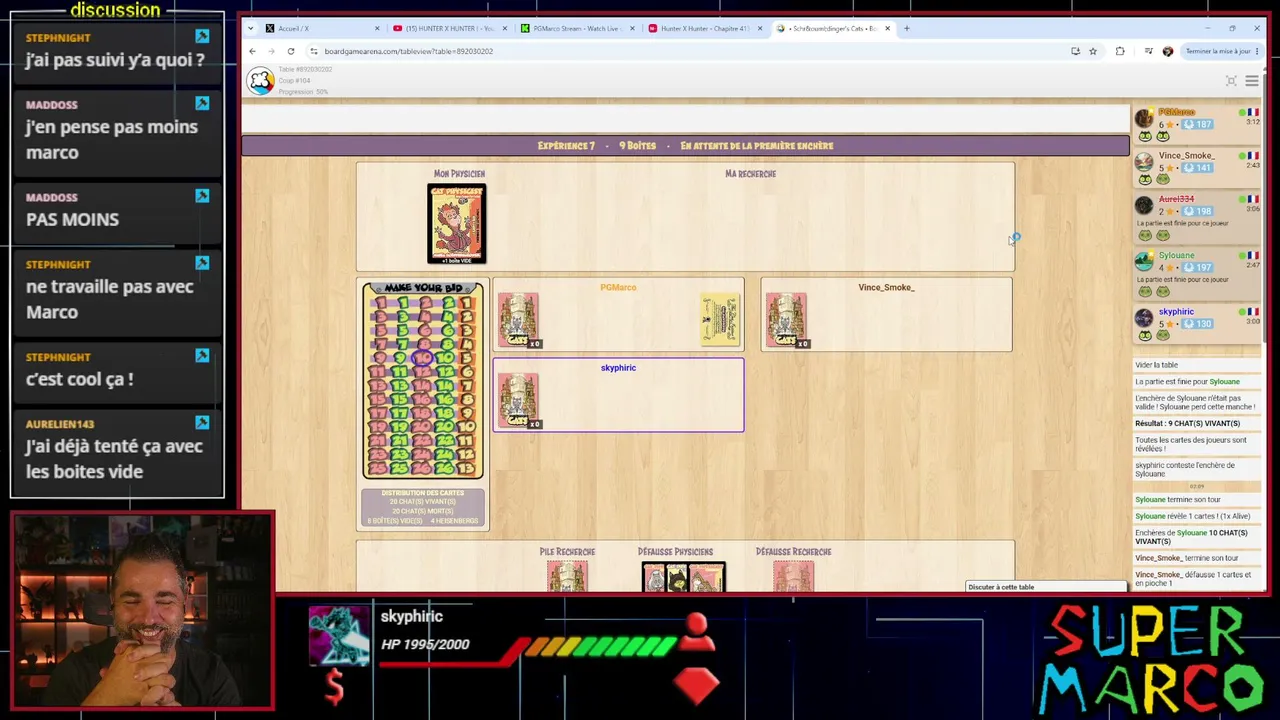The image size is (1280, 720).
Task: Click Vince_Smoke_'s player avatar in score panel
Action: [x=1144, y=163]
